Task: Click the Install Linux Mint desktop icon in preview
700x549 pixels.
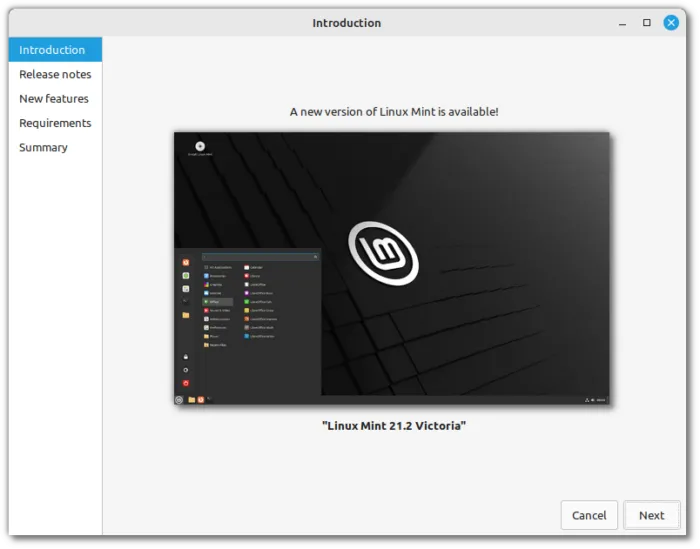Action: 200,148
